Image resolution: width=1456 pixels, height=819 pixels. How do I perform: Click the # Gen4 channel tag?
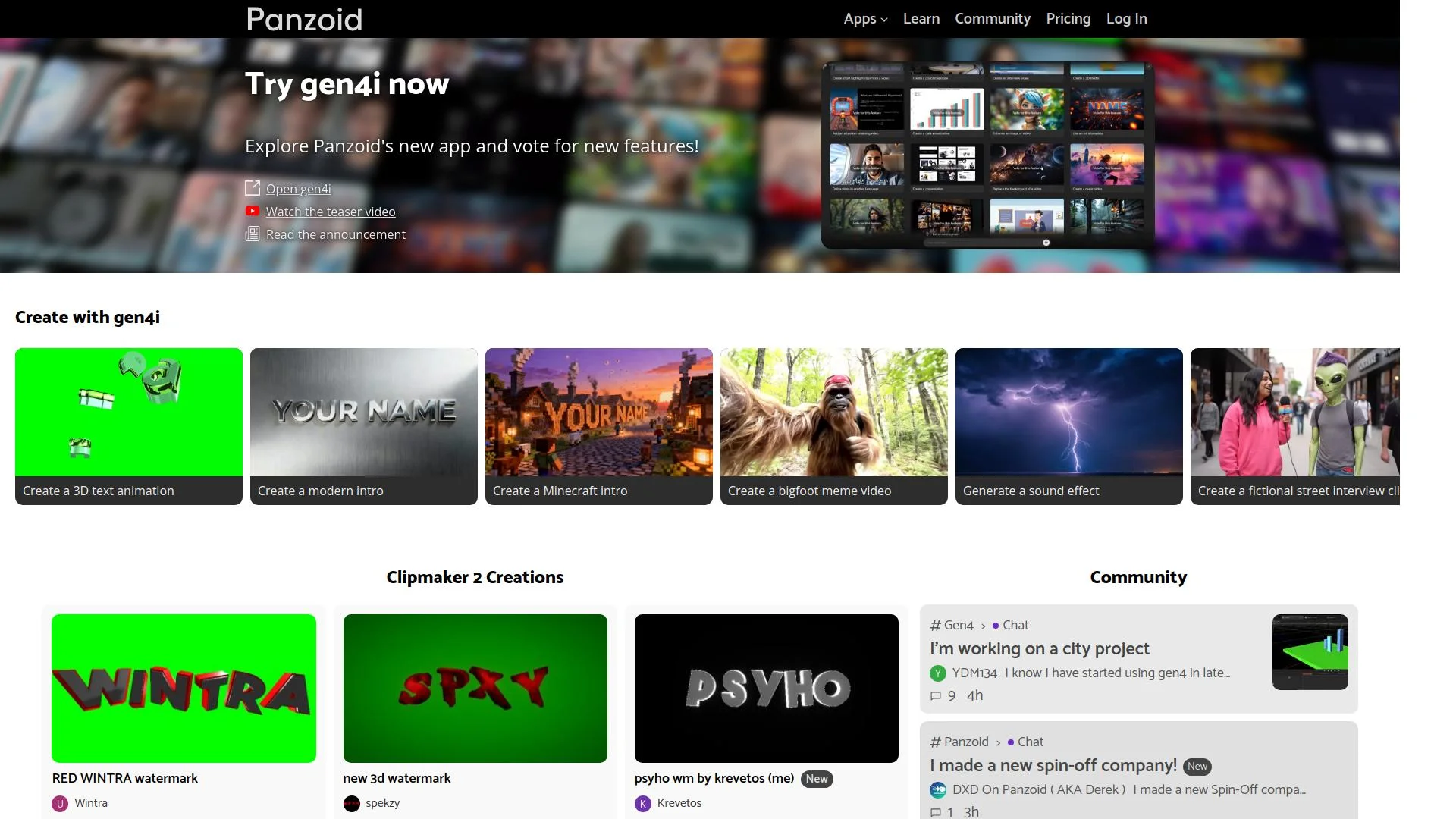(x=952, y=625)
